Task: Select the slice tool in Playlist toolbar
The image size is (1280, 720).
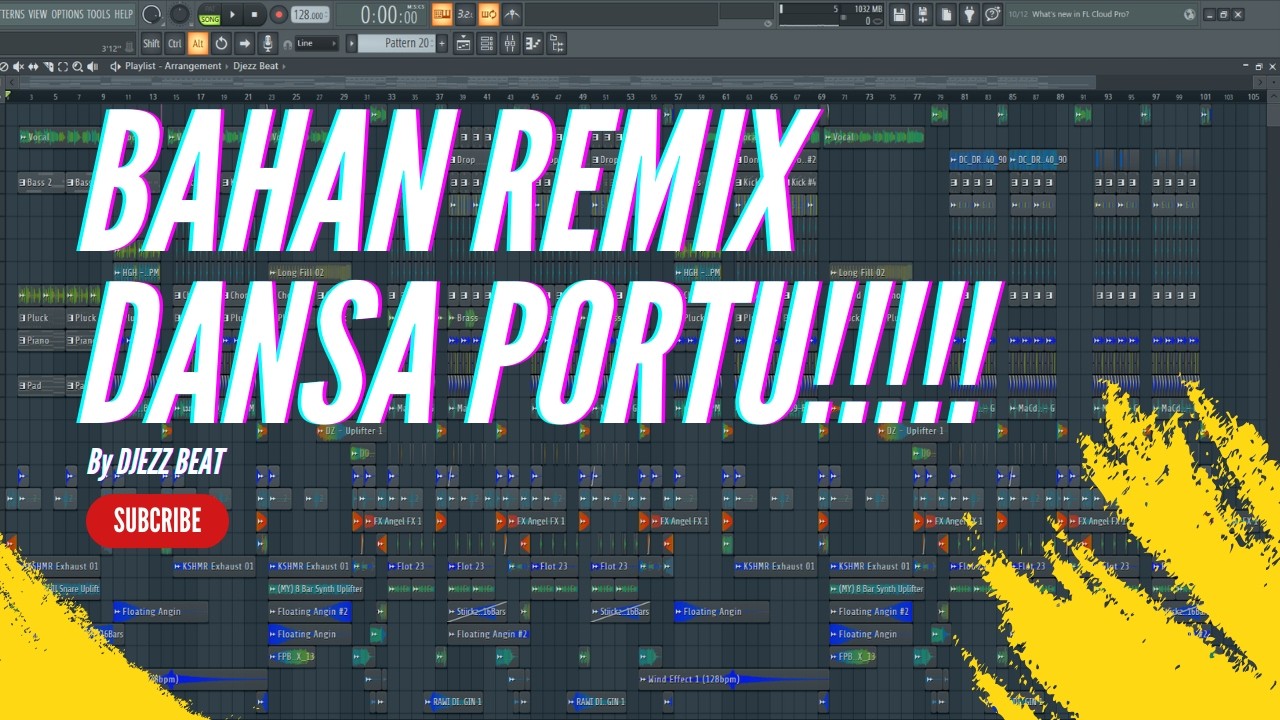Action: [48, 66]
